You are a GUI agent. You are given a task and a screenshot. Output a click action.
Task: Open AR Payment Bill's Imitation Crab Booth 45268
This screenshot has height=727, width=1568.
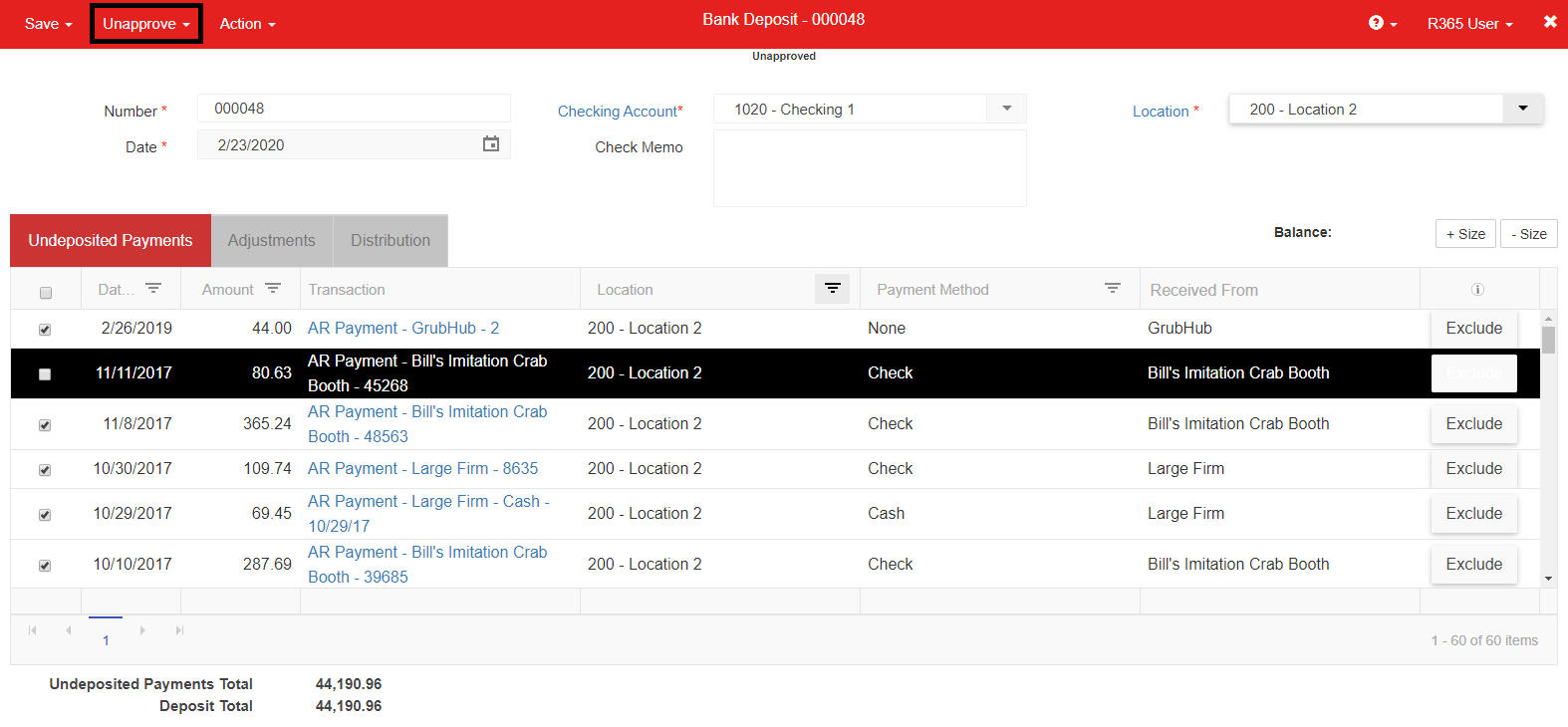pos(427,372)
